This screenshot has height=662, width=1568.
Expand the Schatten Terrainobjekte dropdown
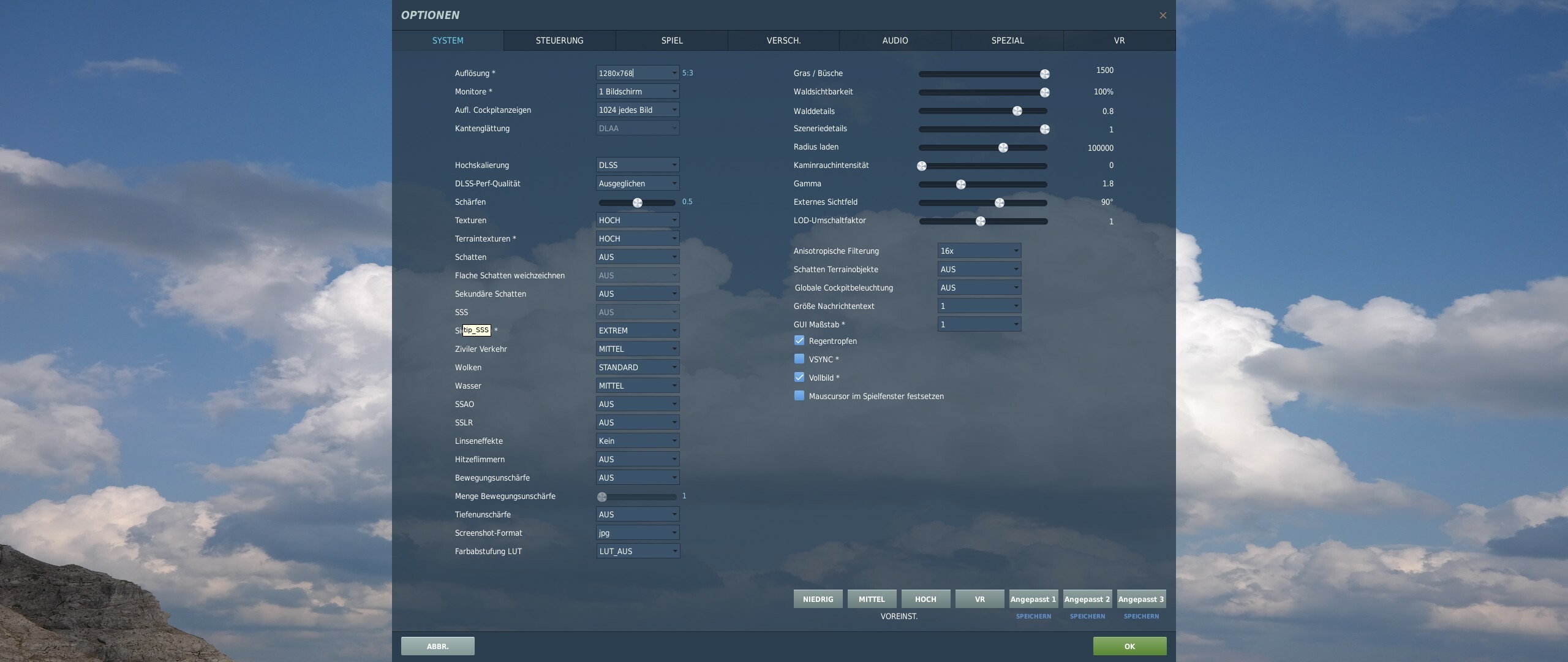(x=979, y=269)
